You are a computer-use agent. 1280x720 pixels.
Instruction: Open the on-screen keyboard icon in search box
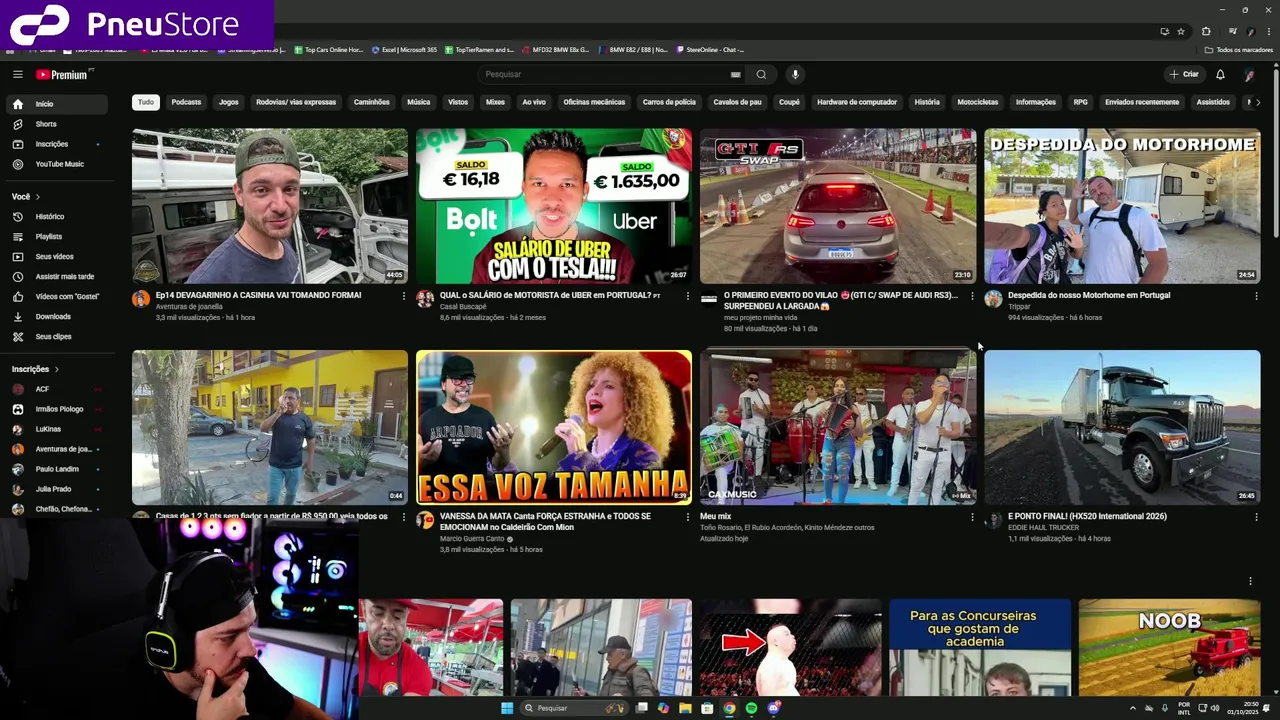735,74
